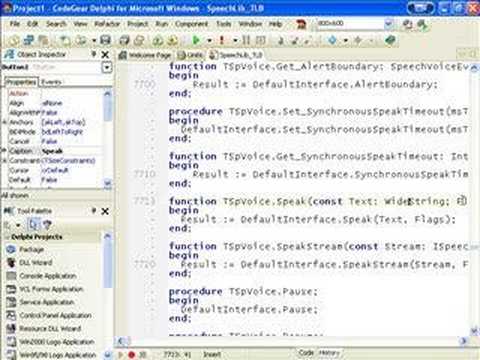Click the Object Inspector scrollbar up arrow
This screenshot has height=360, width=480.
click(x=107, y=94)
